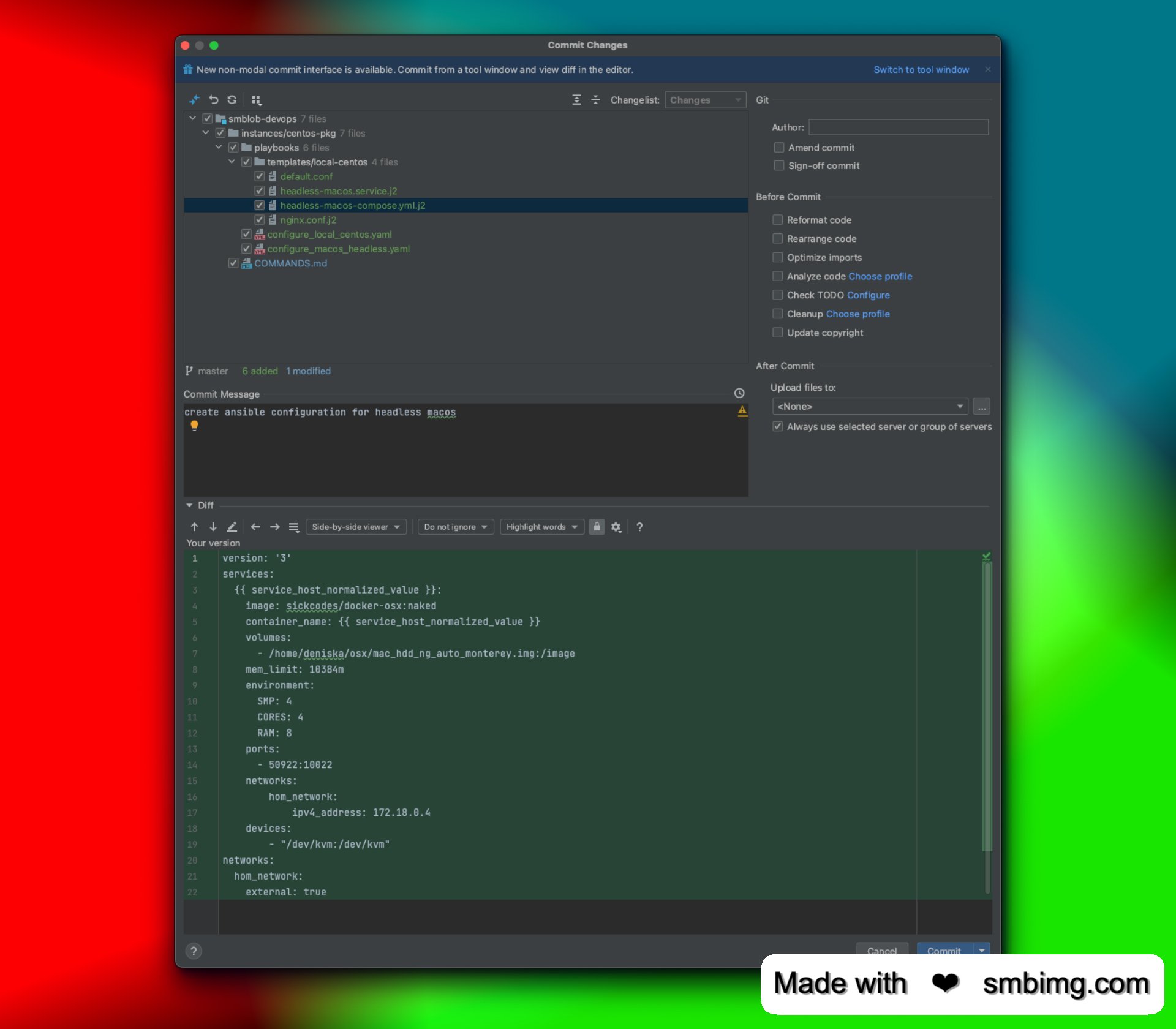
Task: Open Commit button dropdown arrow
Action: [x=982, y=951]
